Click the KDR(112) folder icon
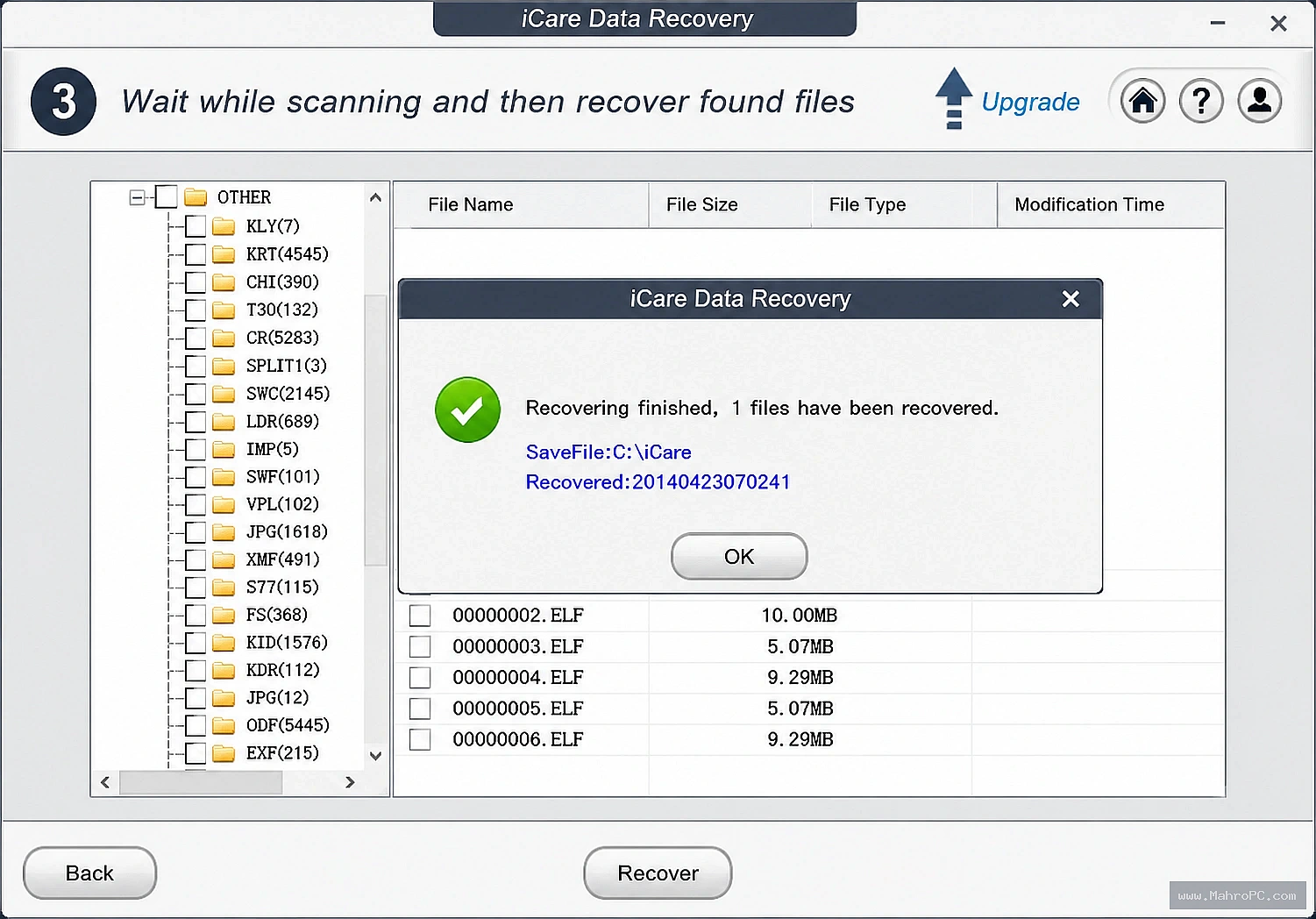This screenshot has width=1316, height=919. pyautogui.click(x=224, y=670)
